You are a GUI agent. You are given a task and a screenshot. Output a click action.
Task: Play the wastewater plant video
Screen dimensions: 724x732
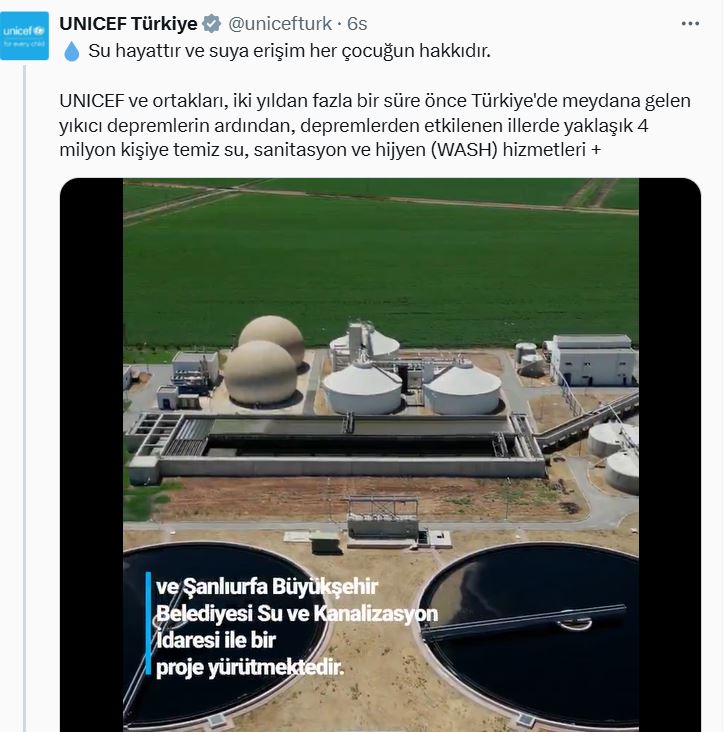pos(380,455)
